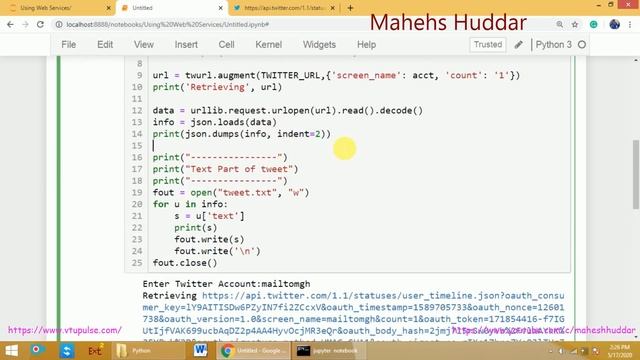
Task: Open the green extension icon in Chrome toolbar
Action: click(593, 24)
